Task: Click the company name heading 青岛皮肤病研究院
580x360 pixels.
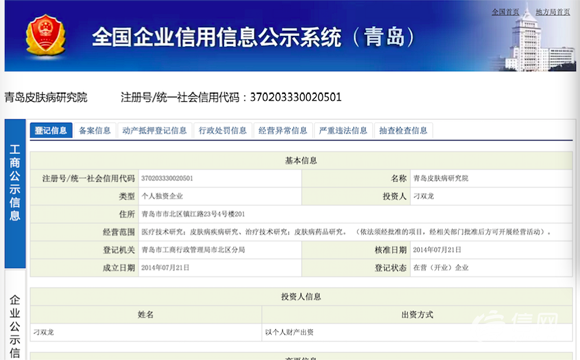Action: click(46, 97)
